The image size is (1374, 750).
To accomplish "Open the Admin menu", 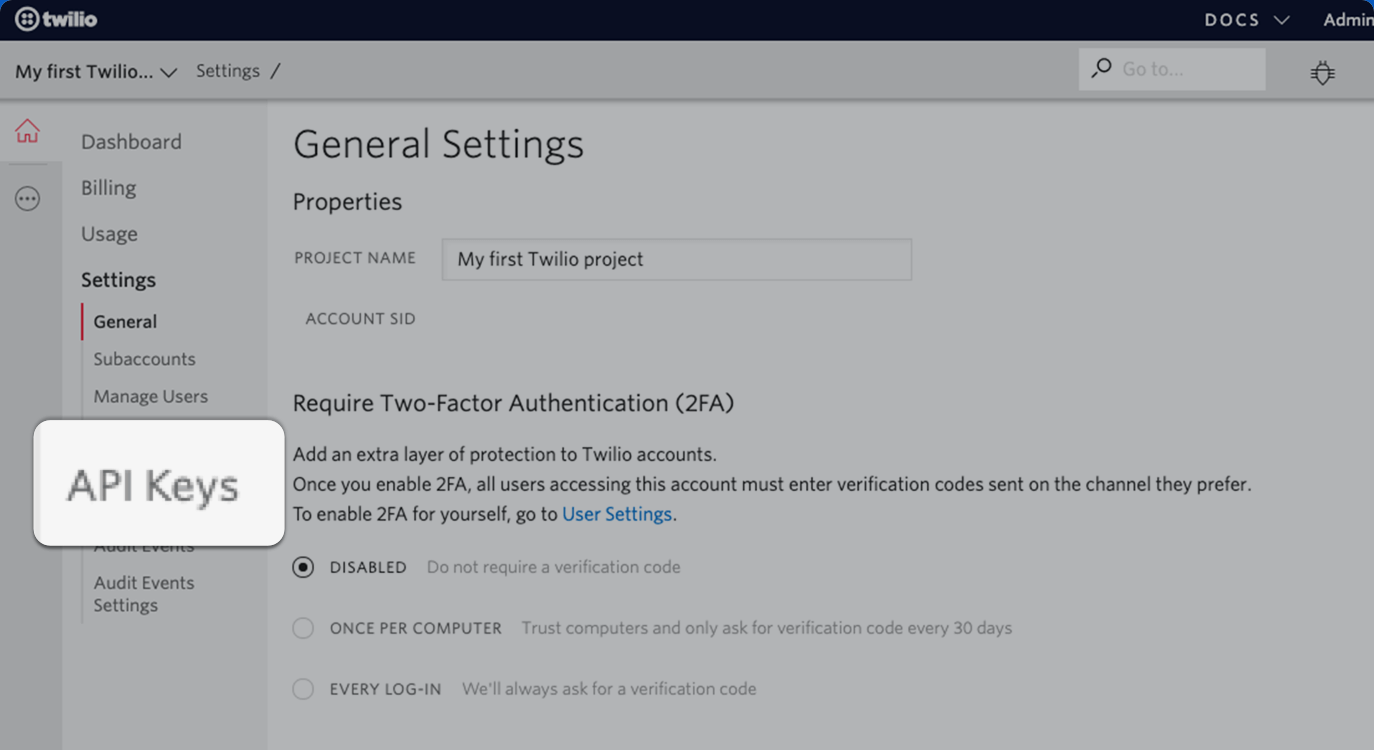I will [x=1348, y=20].
